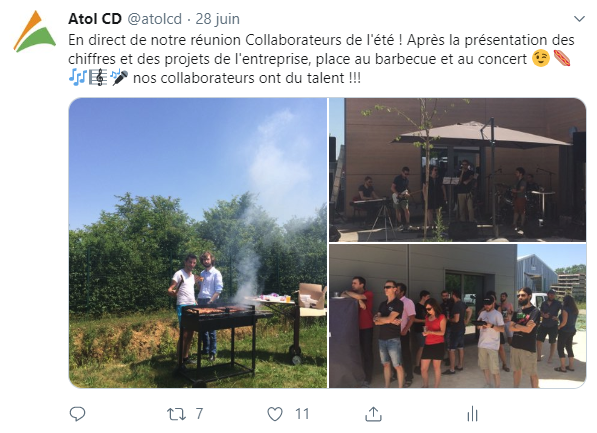The height and width of the screenshot is (433, 597).
Task: Like the tweet with the heart icon
Action: [x=275, y=414]
